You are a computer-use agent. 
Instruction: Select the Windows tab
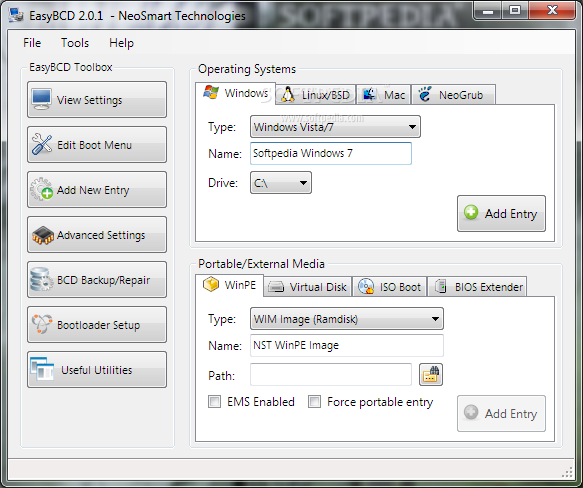point(235,93)
